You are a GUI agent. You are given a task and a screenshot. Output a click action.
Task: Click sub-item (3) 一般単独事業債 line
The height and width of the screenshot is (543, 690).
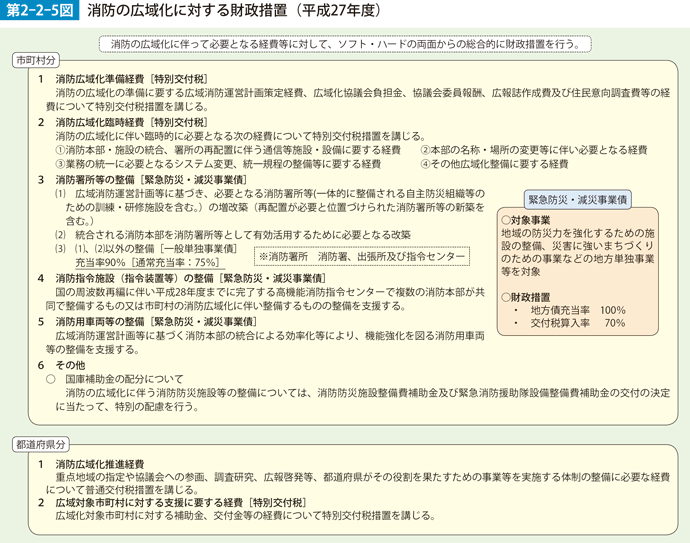tap(146, 249)
